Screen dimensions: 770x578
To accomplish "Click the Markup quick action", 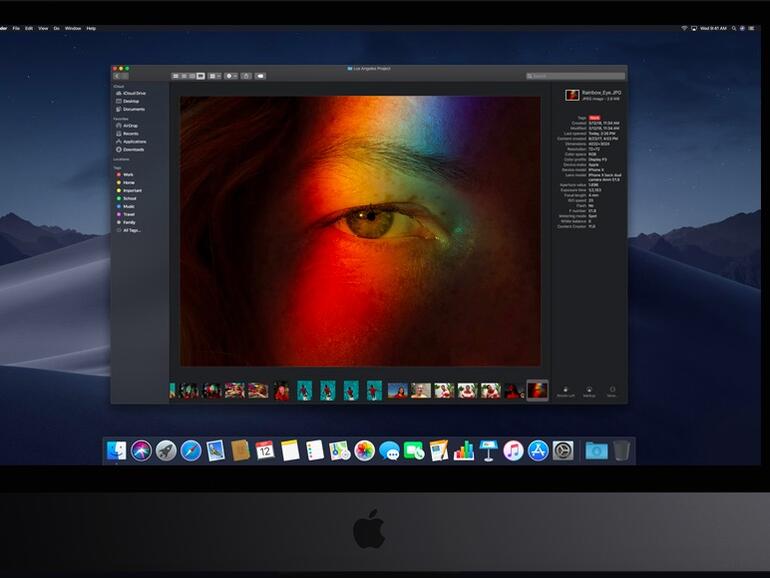I will pyautogui.click(x=589, y=391).
